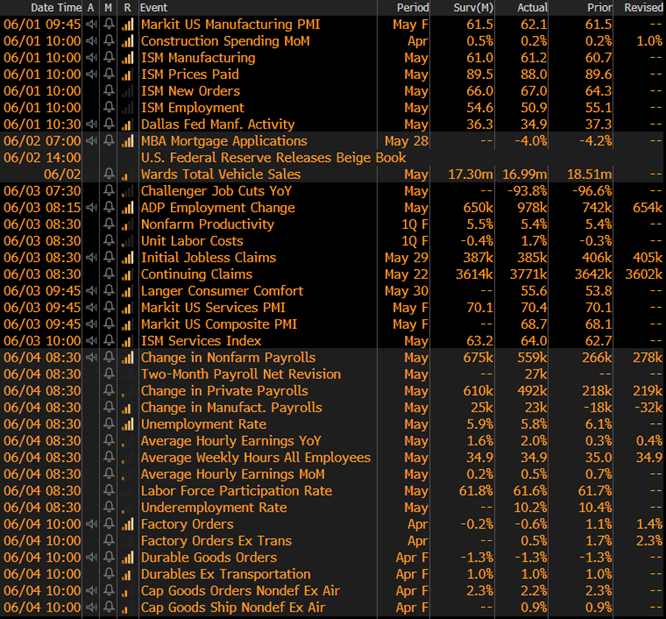Image resolution: width=666 pixels, height=619 pixels.
Task: Toggle the alert bell for ISM Manufacturing
Action: tap(108, 58)
